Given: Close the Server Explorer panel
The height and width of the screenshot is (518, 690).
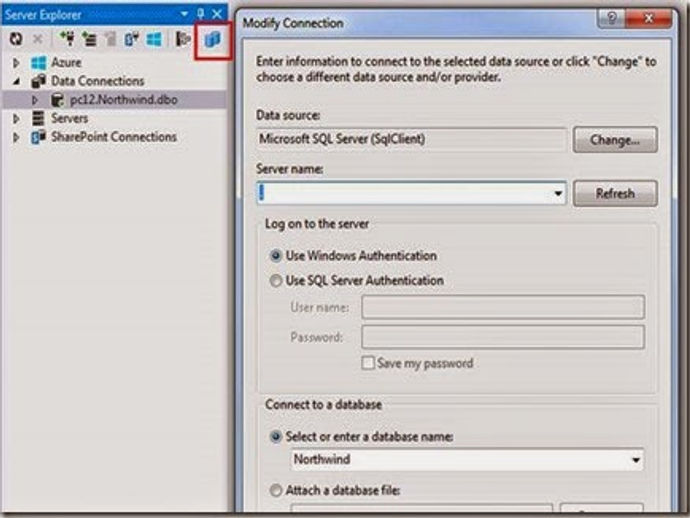Looking at the screenshot, I should [x=217, y=14].
